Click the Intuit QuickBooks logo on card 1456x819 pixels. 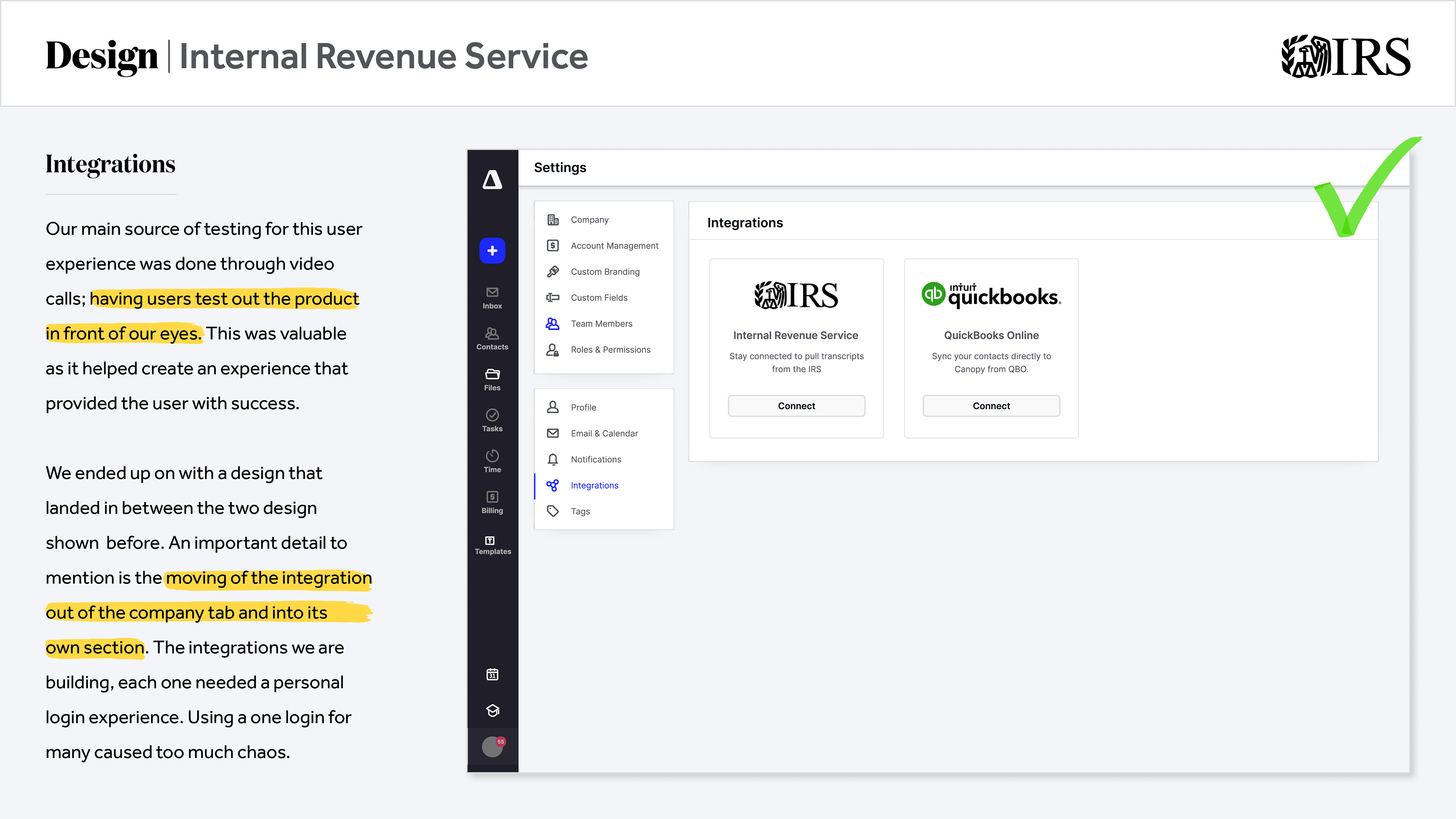click(992, 295)
